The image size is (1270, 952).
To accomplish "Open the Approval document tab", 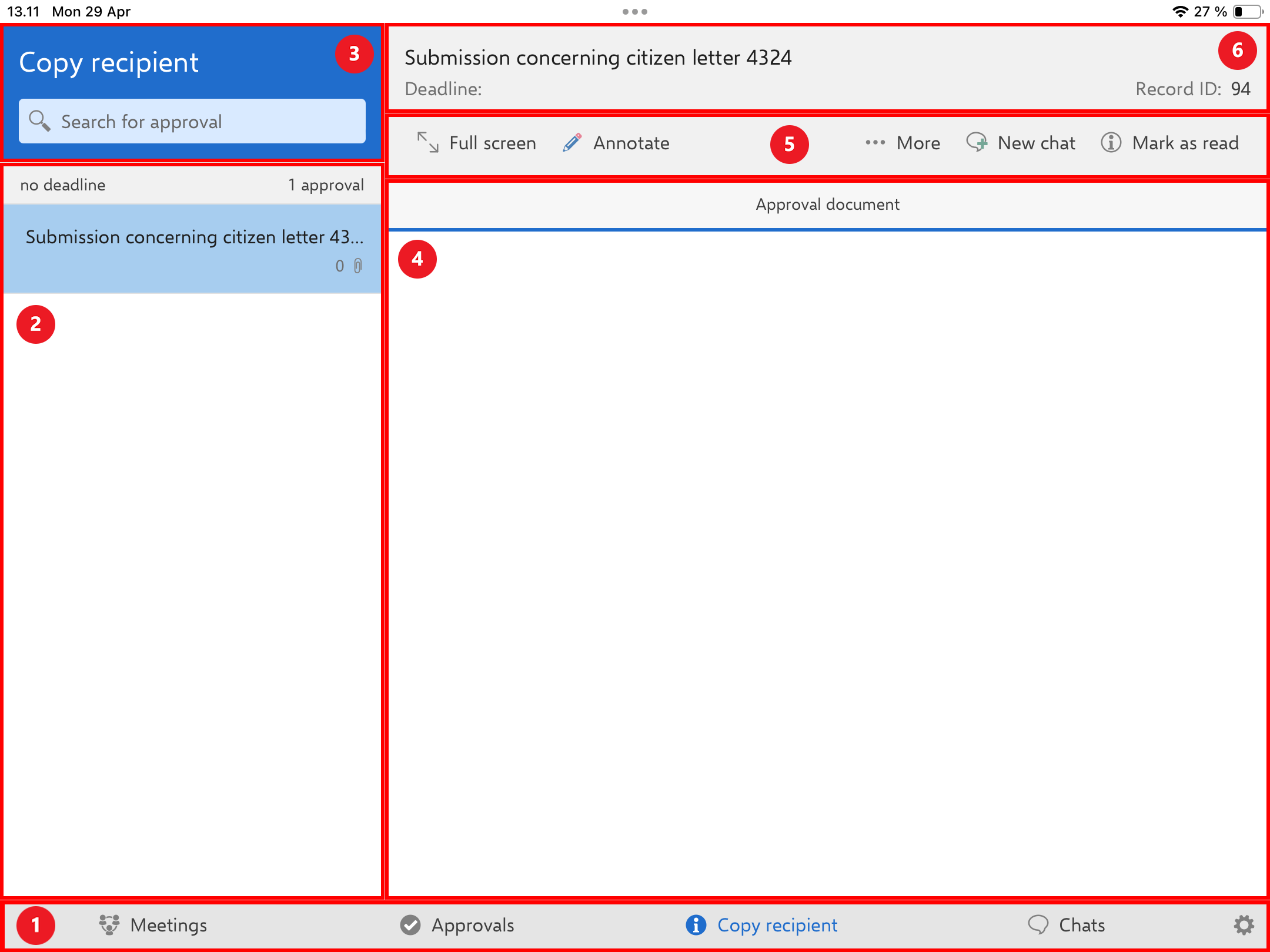I will point(827,205).
